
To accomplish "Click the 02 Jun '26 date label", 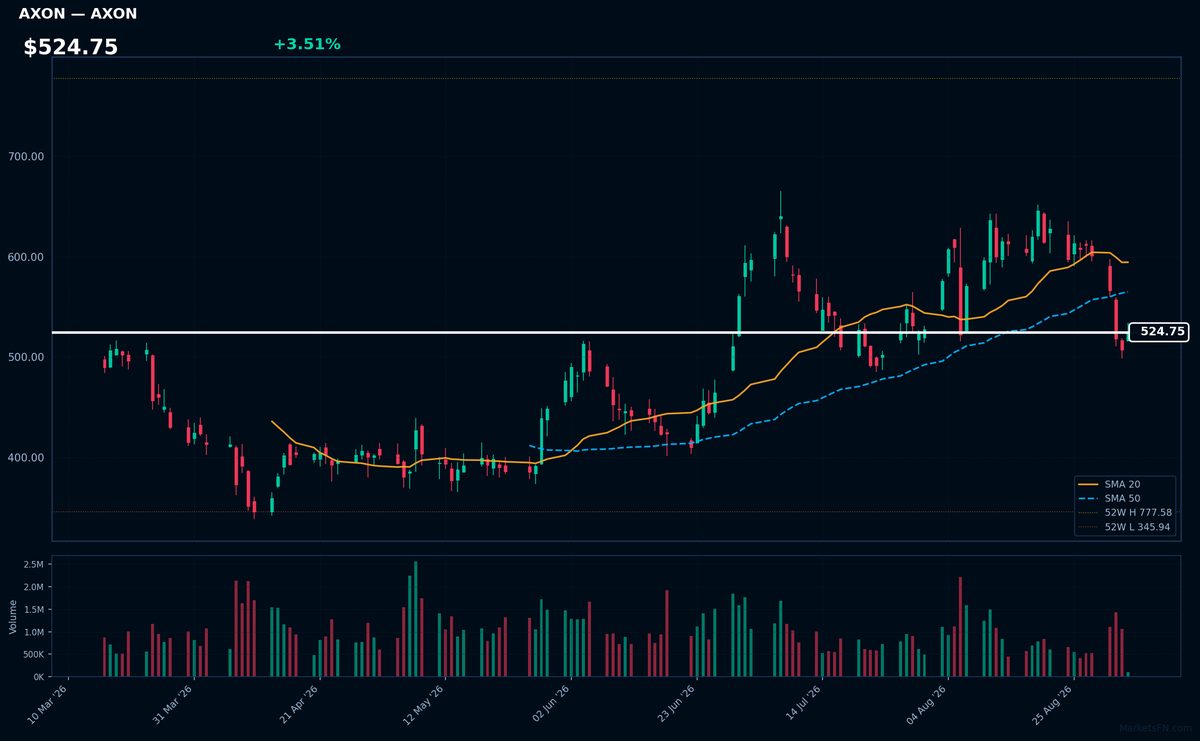I will tap(549, 705).
